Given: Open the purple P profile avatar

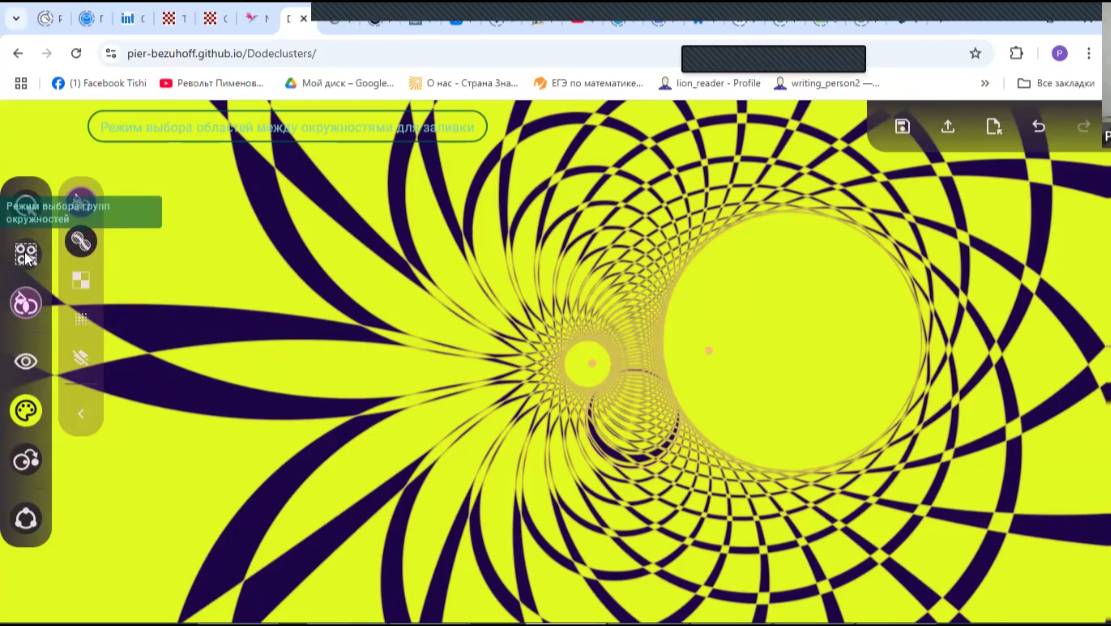Looking at the screenshot, I should [x=1059, y=53].
